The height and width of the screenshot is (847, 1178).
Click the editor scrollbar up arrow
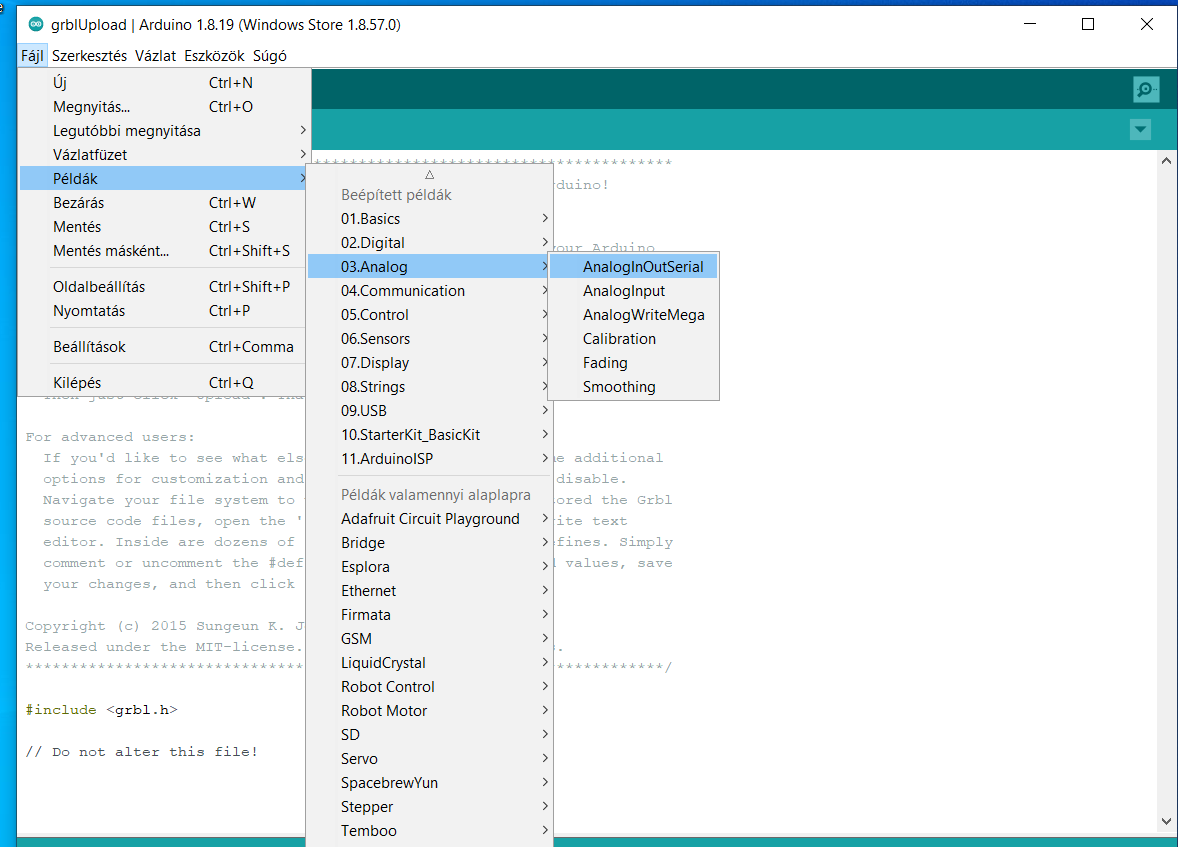1166,161
